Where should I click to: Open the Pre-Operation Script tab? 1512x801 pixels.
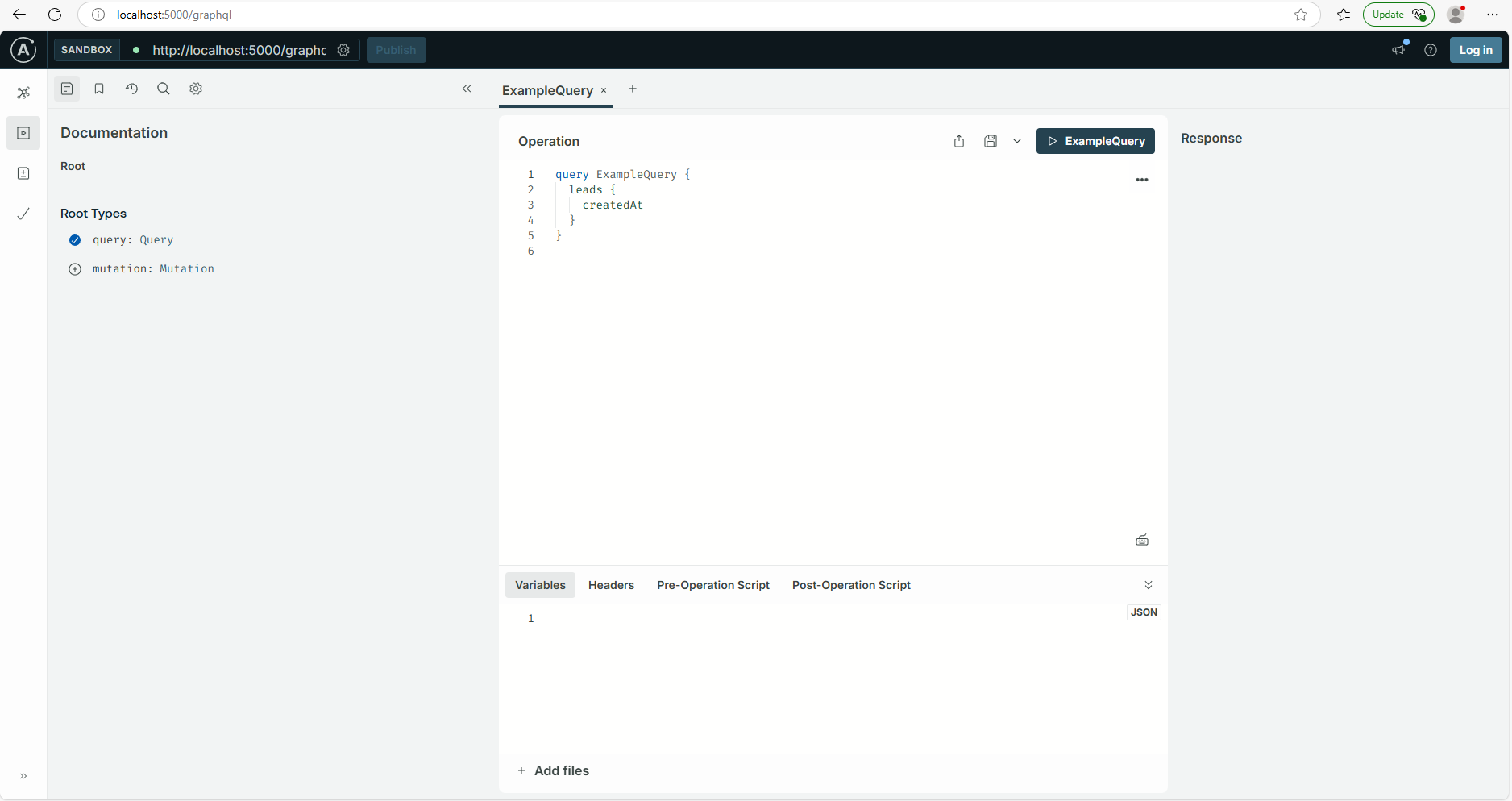pyautogui.click(x=713, y=585)
